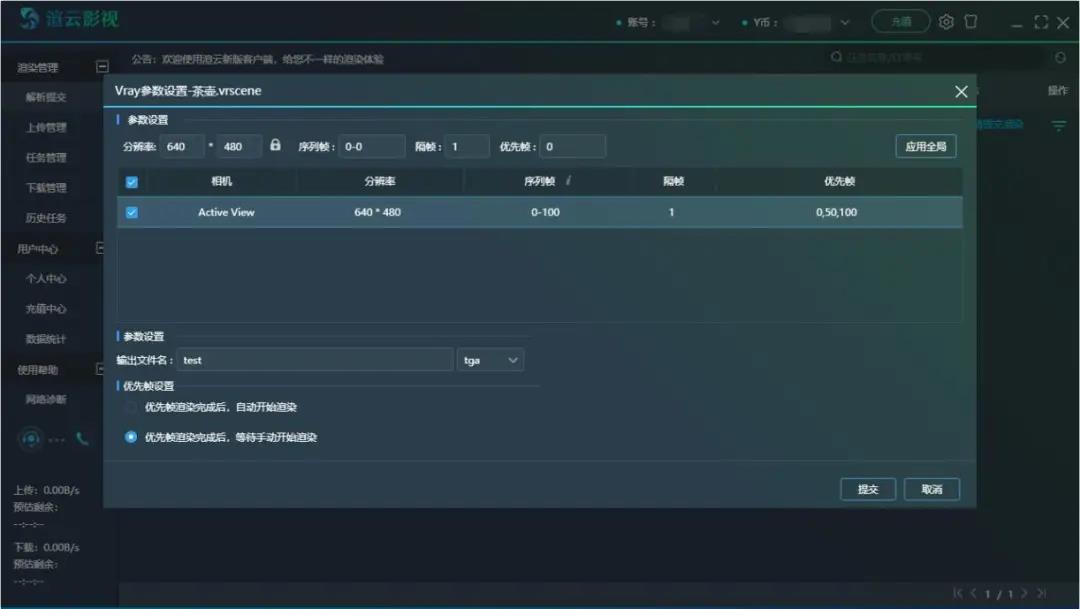1080x609 pixels.
Task: Click the skin/theme shirt icon
Action: pos(970,22)
